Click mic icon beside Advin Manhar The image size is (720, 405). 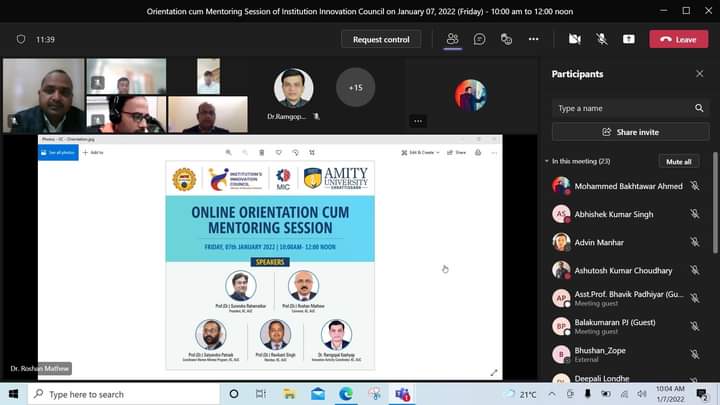pos(695,242)
